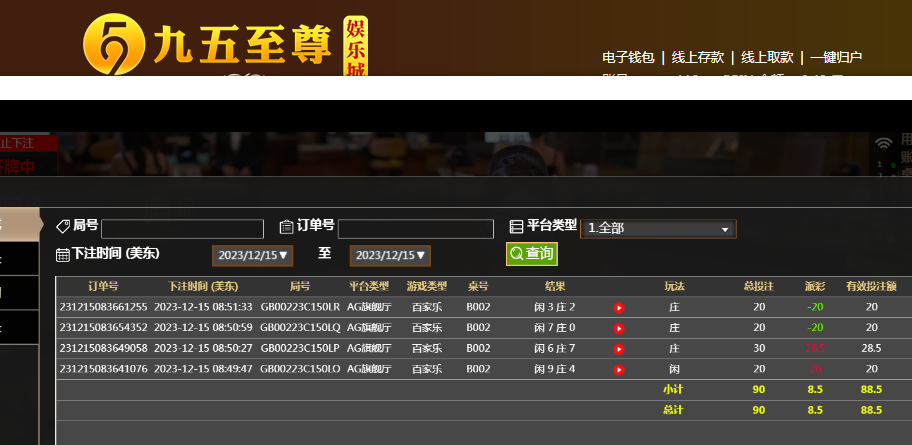Image resolution: width=912 pixels, height=445 pixels.
Task: Open 电子钱包 from the top menu
Action: tap(627, 58)
